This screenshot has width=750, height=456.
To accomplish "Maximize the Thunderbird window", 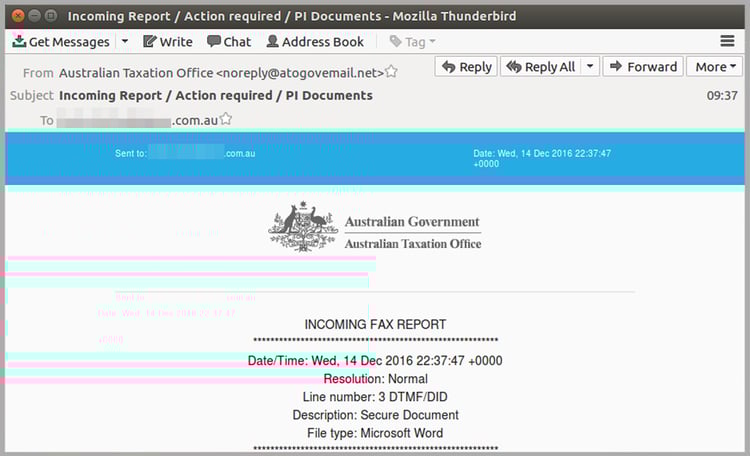I will click(51, 16).
